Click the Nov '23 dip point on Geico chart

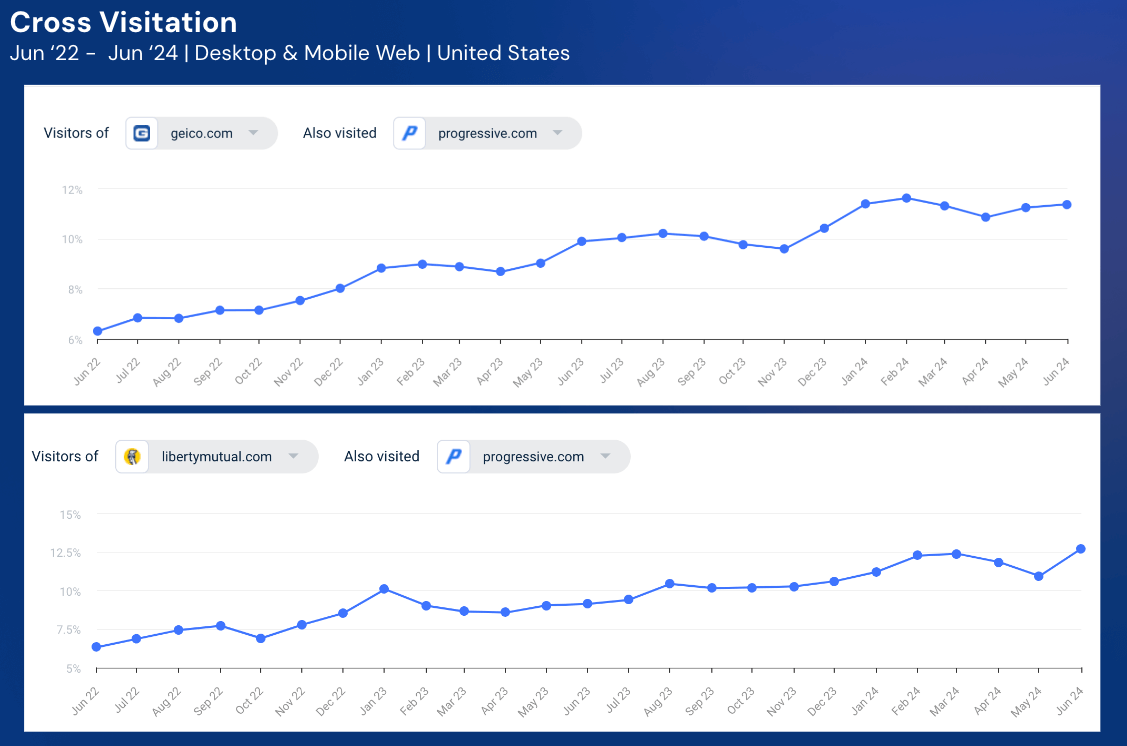coord(784,249)
